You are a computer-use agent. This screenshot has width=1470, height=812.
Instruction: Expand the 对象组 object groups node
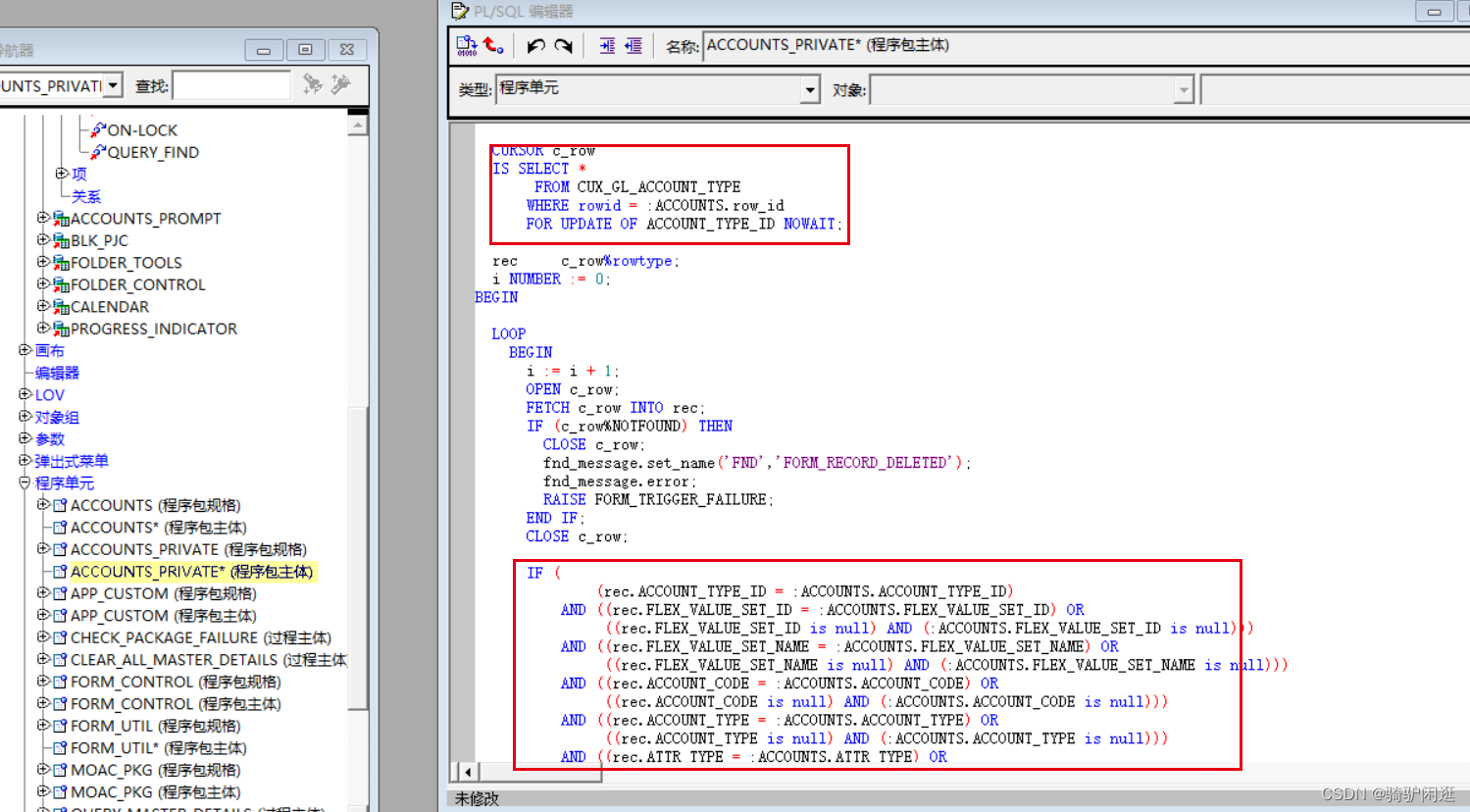pos(25,417)
